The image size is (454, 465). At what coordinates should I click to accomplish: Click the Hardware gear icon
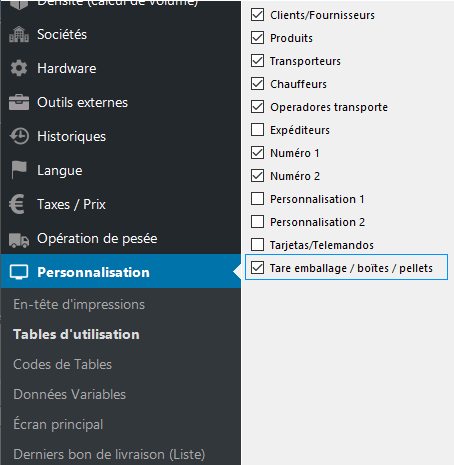[19, 68]
